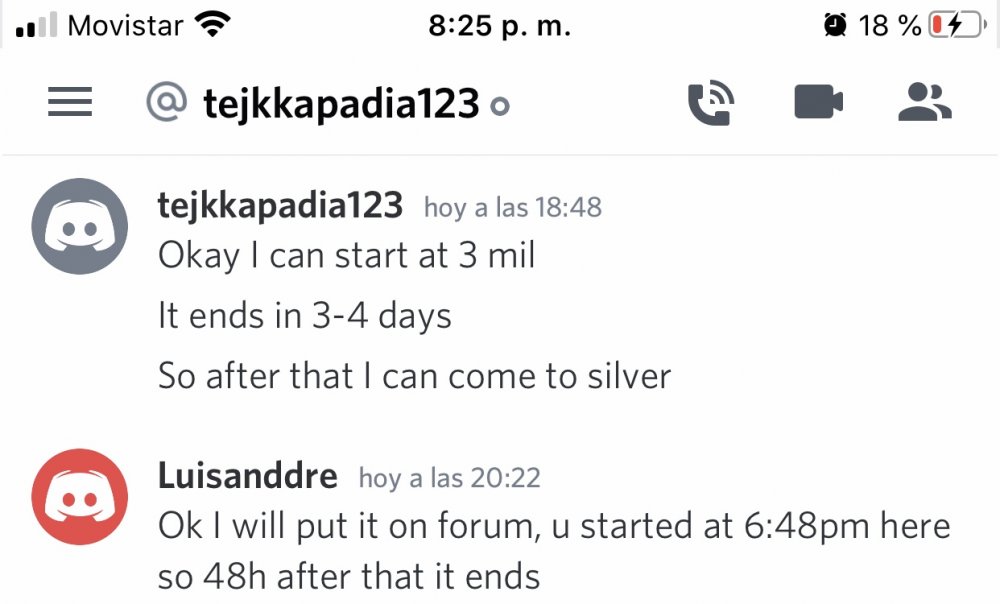This screenshot has width=1000, height=604.
Task: Open tejkkapadia123's gray avatar
Action: coord(80,226)
